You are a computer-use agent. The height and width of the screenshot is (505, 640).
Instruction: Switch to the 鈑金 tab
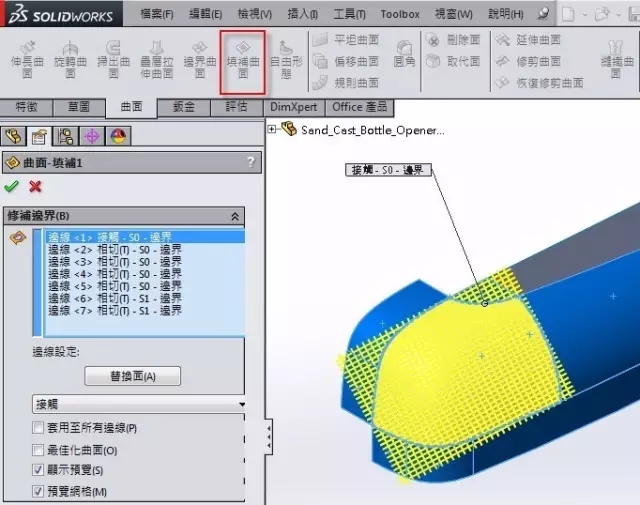point(184,107)
